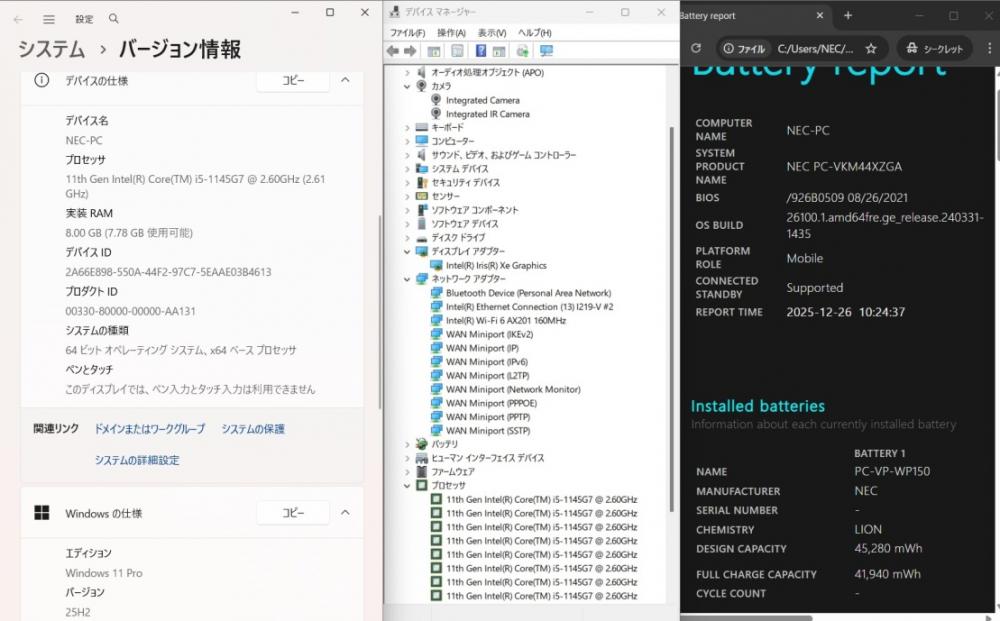Toggle the console tree toolbar icon
Screen dimensions: 1000x621
pyautogui.click(x=434, y=51)
